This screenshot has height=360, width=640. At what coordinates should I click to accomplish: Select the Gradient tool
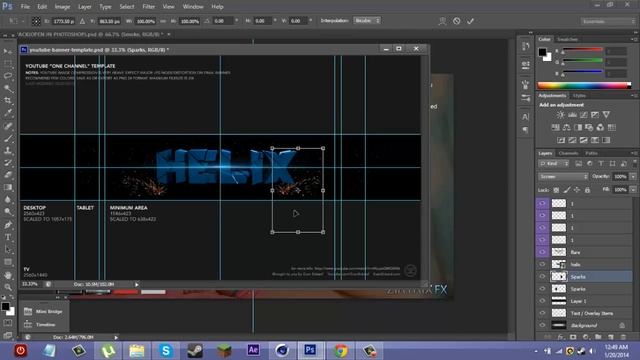pyautogui.click(x=7, y=187)
